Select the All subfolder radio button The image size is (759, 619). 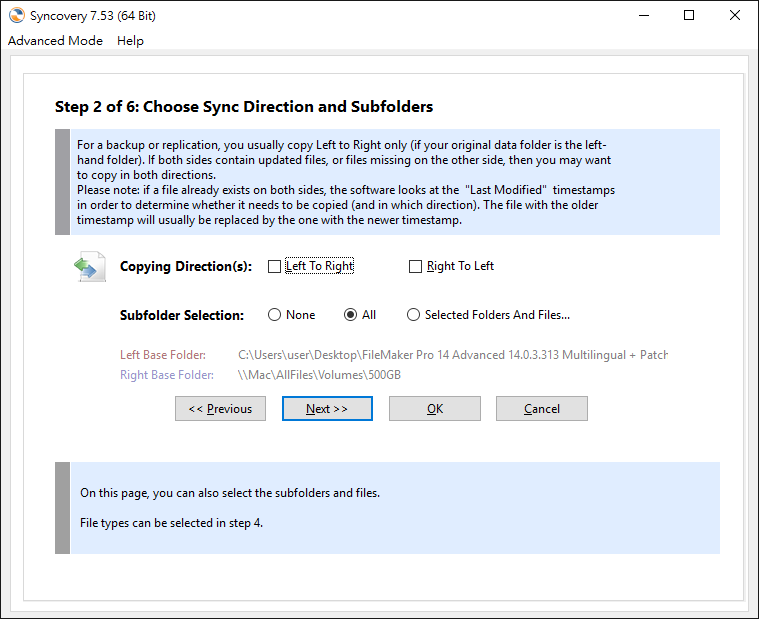coord(350,315)
